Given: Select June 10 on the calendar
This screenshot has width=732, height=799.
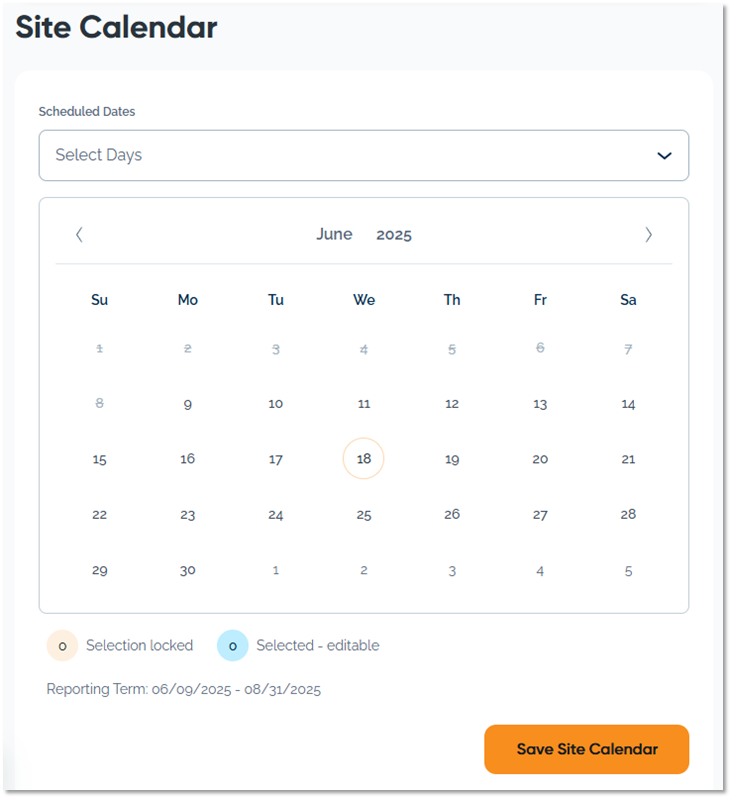Looking at the screenshot, I should pos(276,404).
